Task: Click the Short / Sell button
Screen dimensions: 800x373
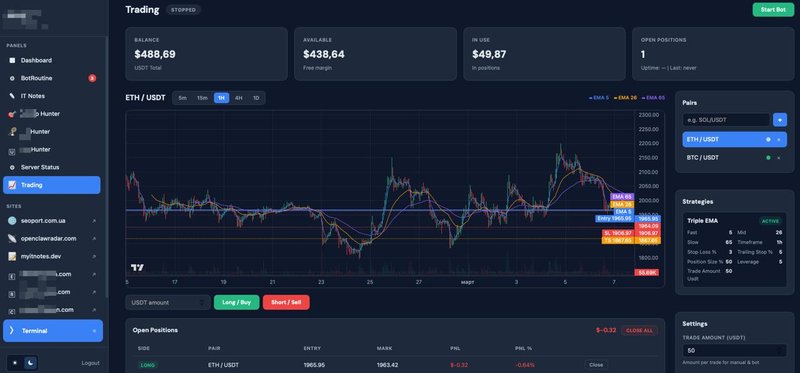Action: pos(286,303)
